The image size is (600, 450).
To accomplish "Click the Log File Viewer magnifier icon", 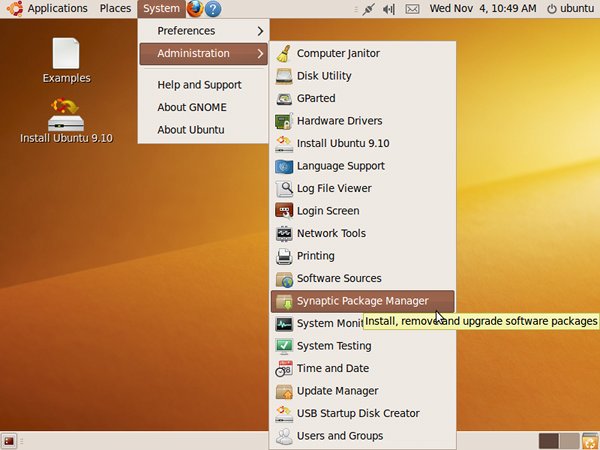I will pos(284,188).
